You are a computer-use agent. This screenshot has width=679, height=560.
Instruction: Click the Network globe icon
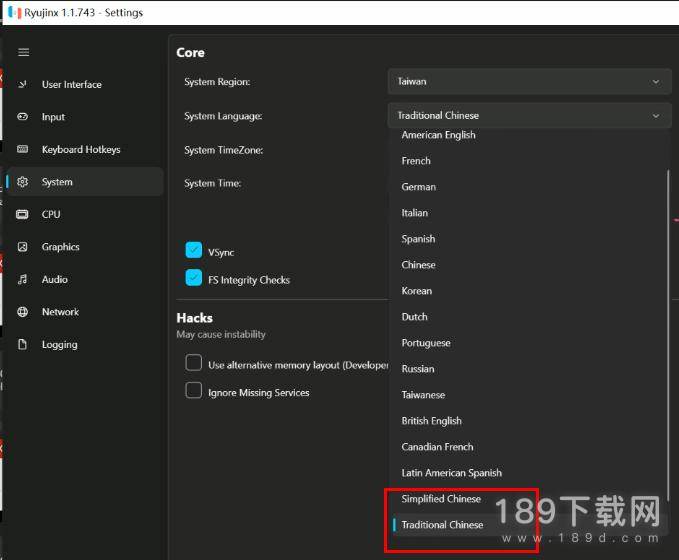tap(23, 312)
